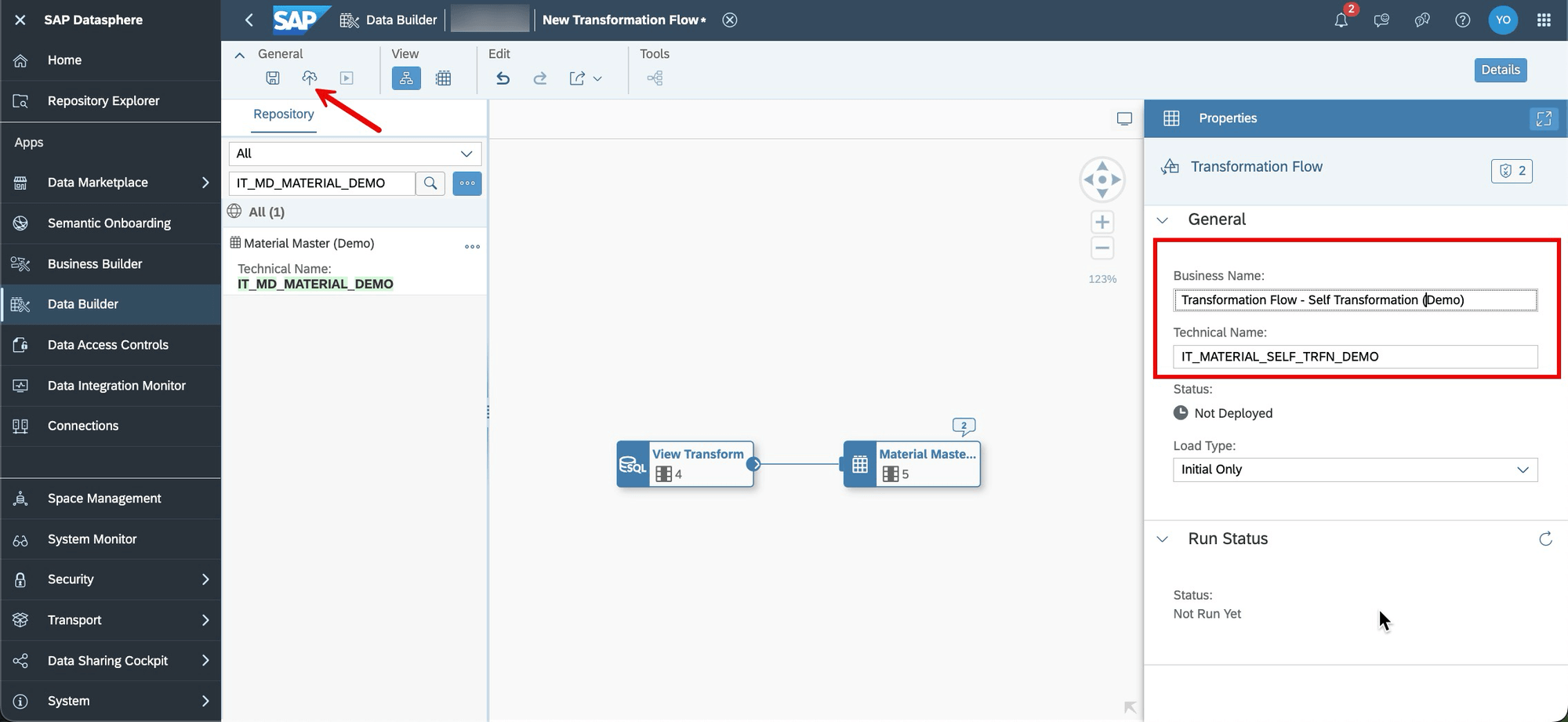Deploy the transformation flow
Screen dimensions: 1568x722
click(x=310, y=78)
